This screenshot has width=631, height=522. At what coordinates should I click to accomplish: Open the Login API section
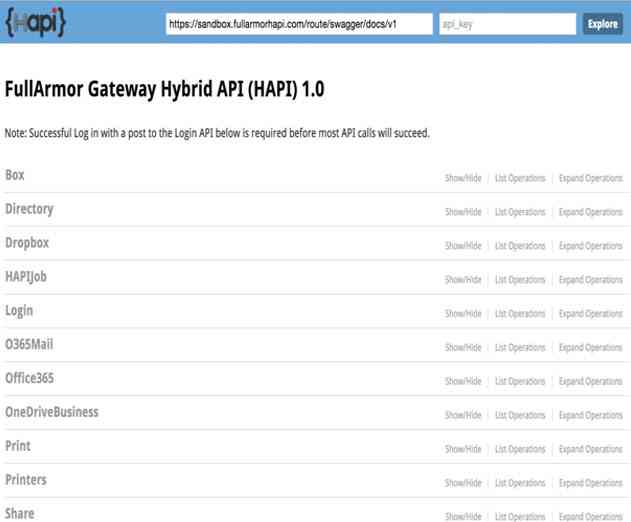pos(19,311)
